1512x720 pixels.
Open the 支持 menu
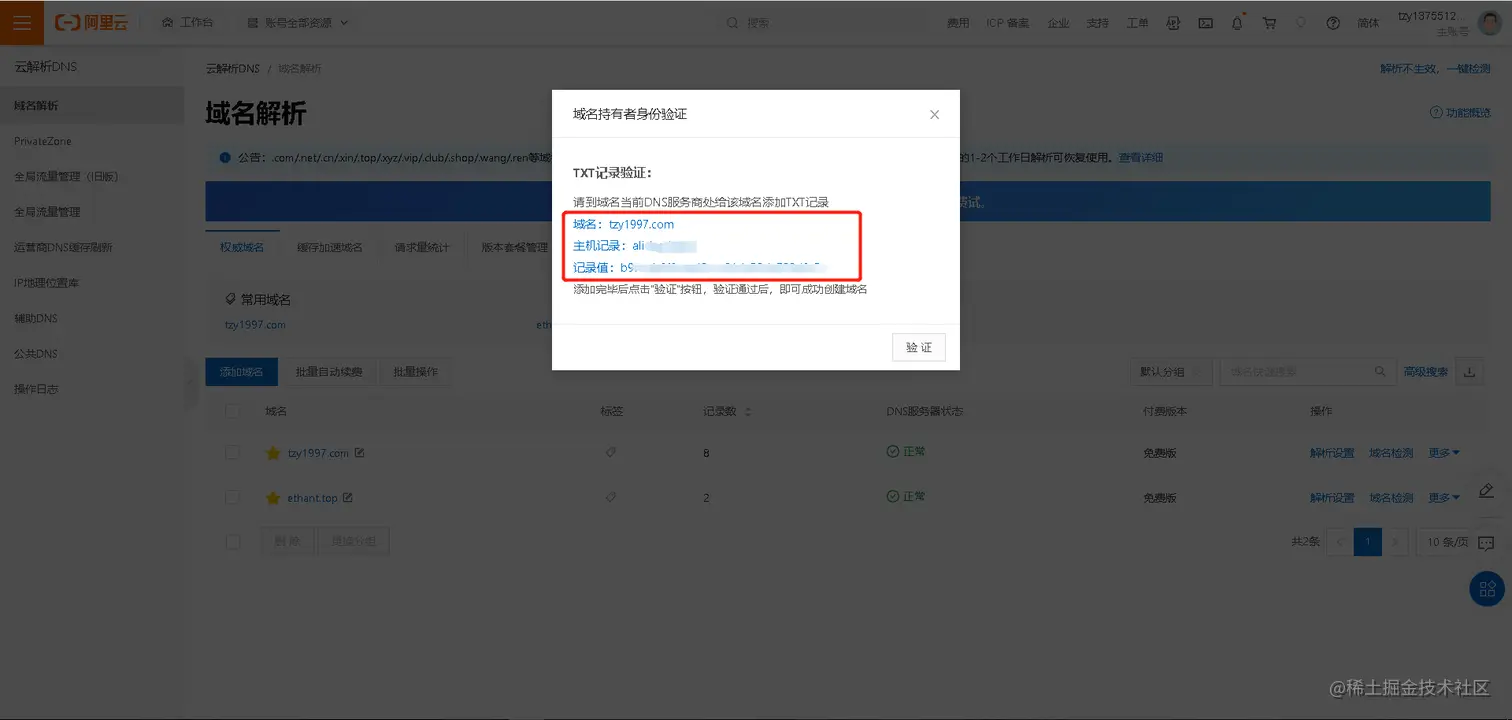1098,23
